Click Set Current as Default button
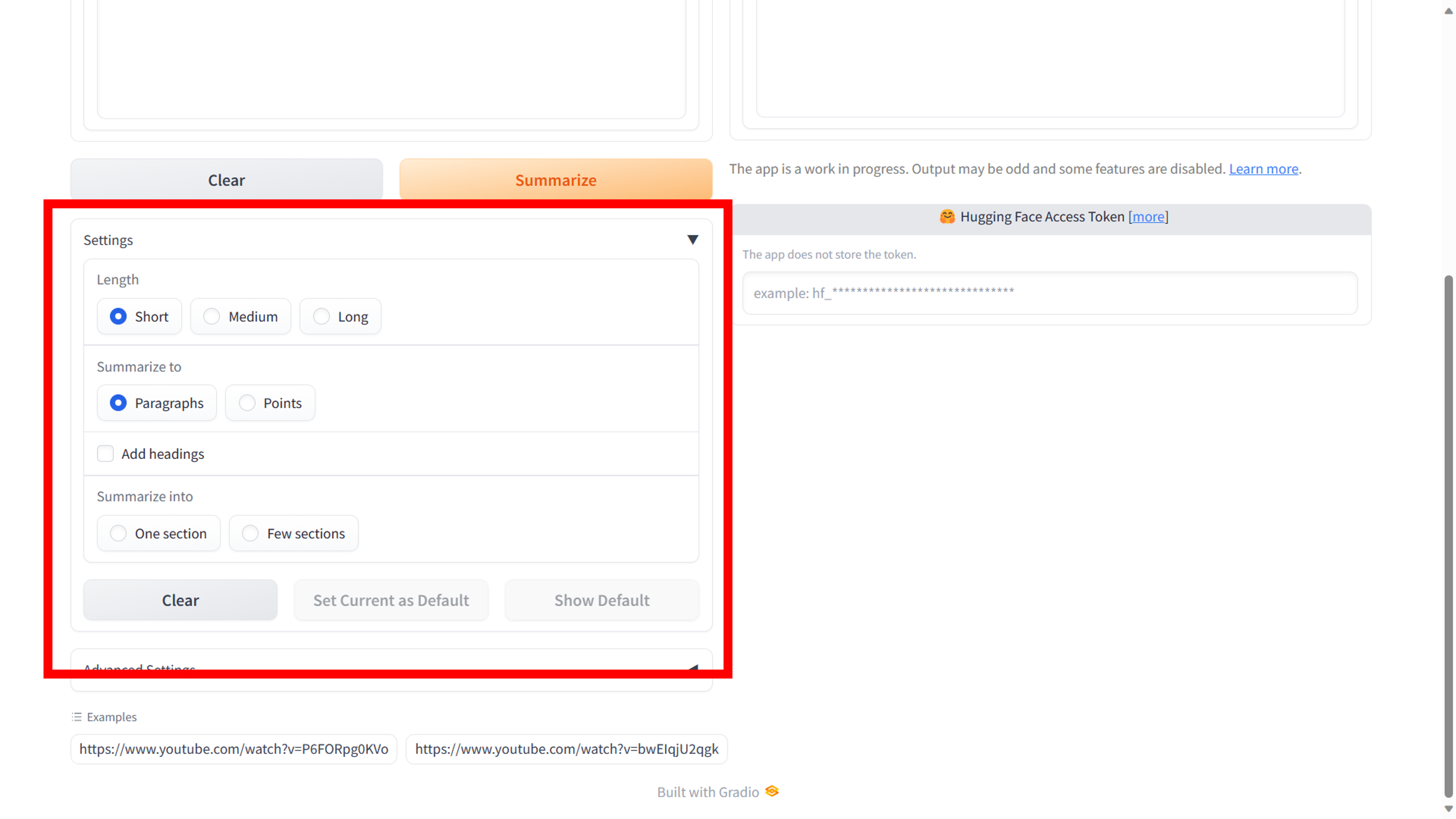The image size is (1456, 819). tap(391, 600)
